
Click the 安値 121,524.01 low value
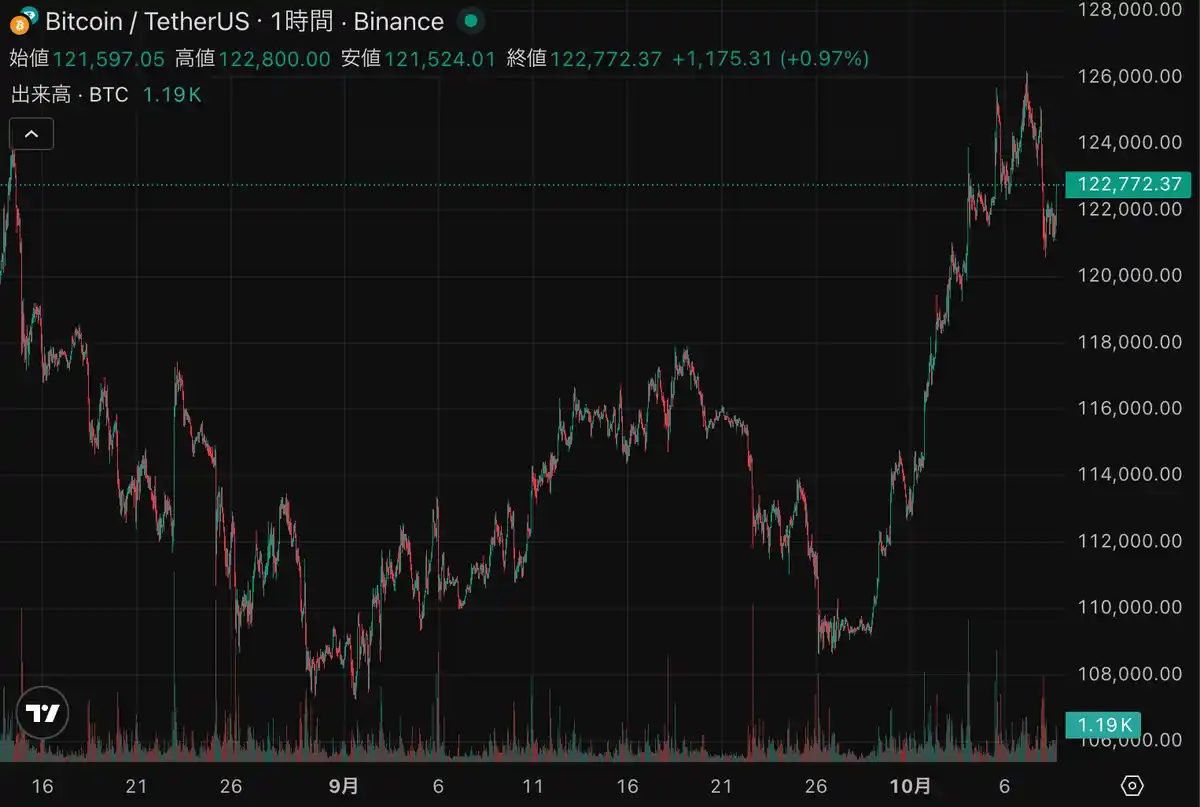click(440, 59)
